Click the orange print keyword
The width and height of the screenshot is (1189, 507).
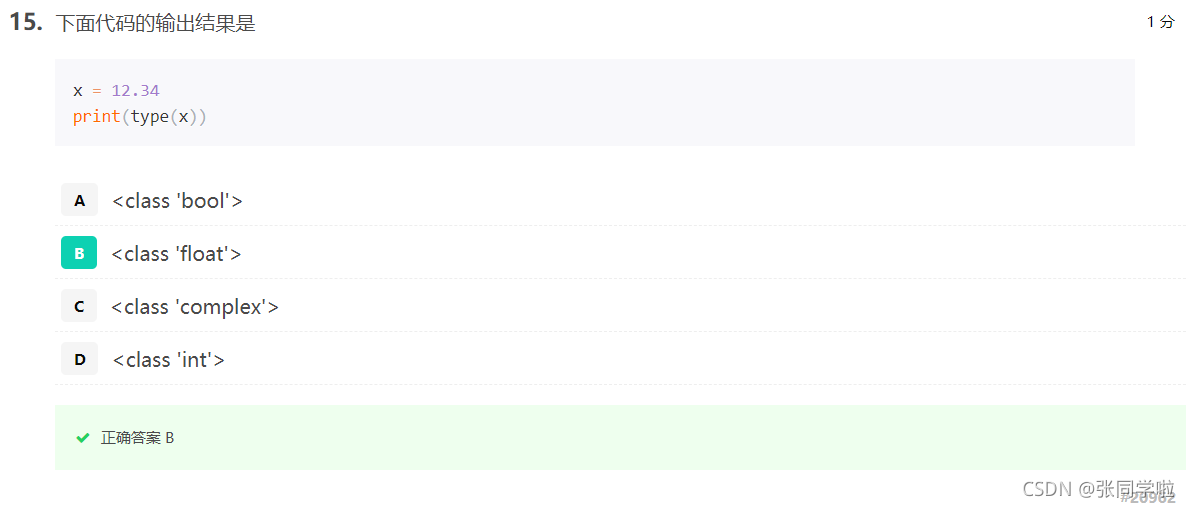click(x=96, y=117)
